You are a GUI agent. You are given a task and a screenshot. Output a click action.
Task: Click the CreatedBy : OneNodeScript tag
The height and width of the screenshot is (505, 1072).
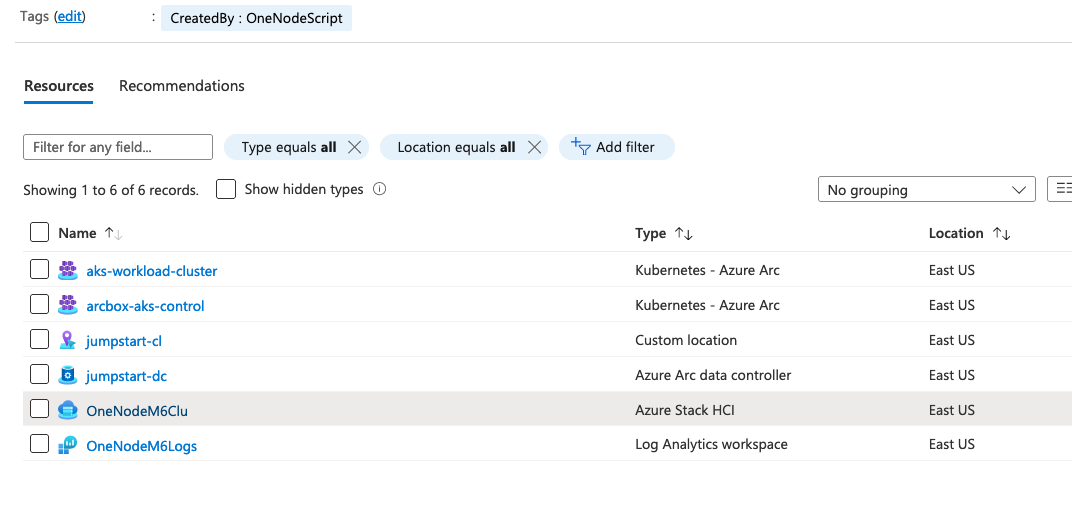point(256,18)
